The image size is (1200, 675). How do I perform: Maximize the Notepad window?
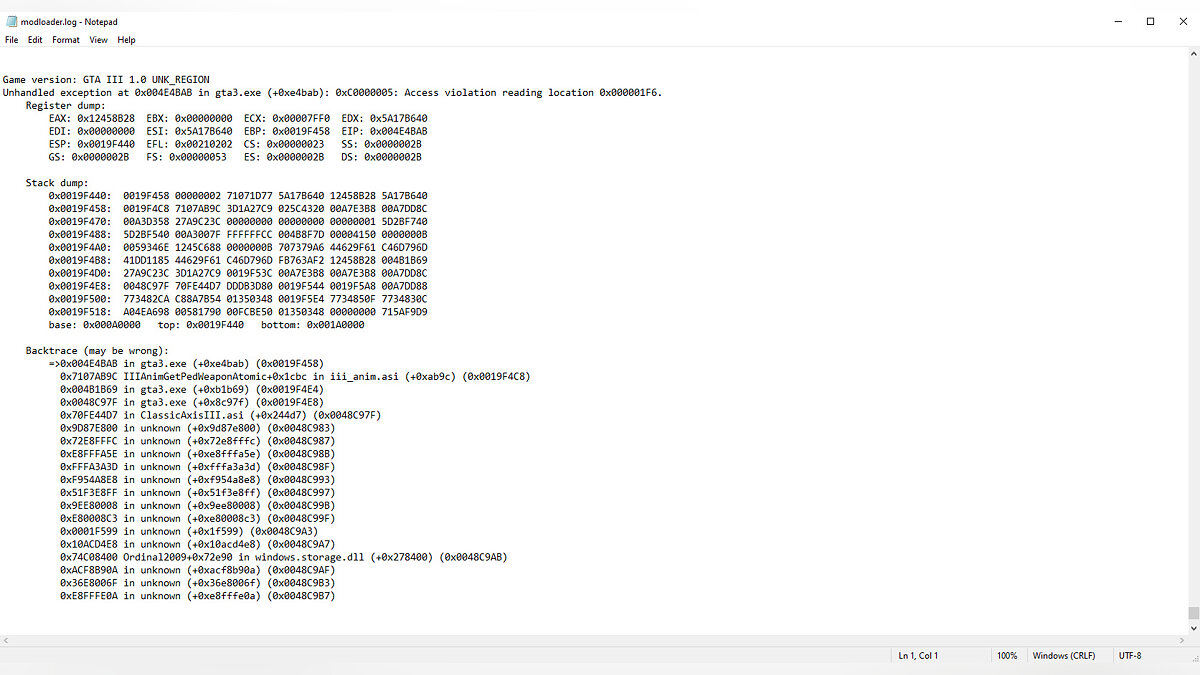(x=1150, y=21)
